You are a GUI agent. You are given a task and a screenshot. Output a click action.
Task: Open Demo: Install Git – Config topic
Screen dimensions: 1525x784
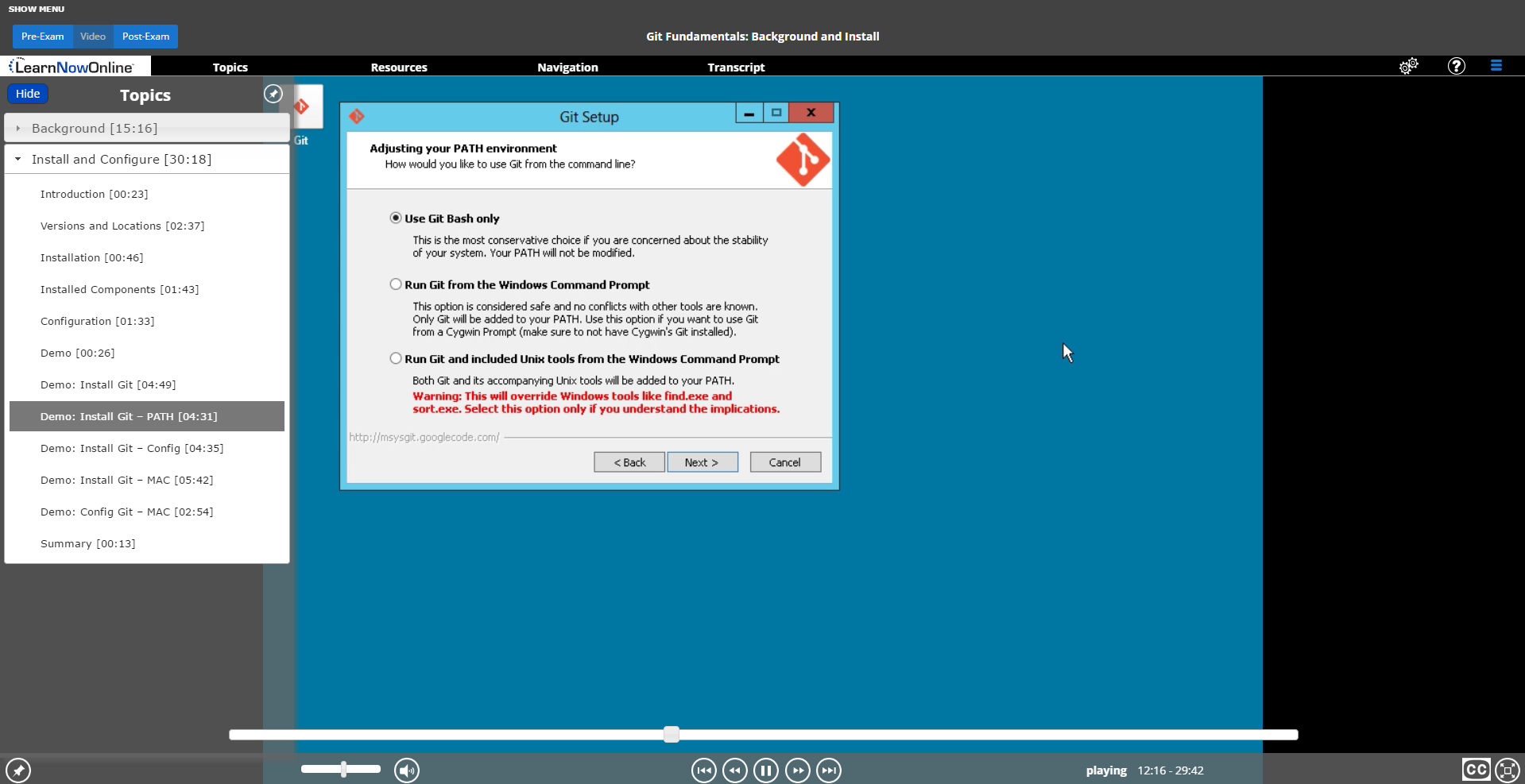[x=132, y=449]
